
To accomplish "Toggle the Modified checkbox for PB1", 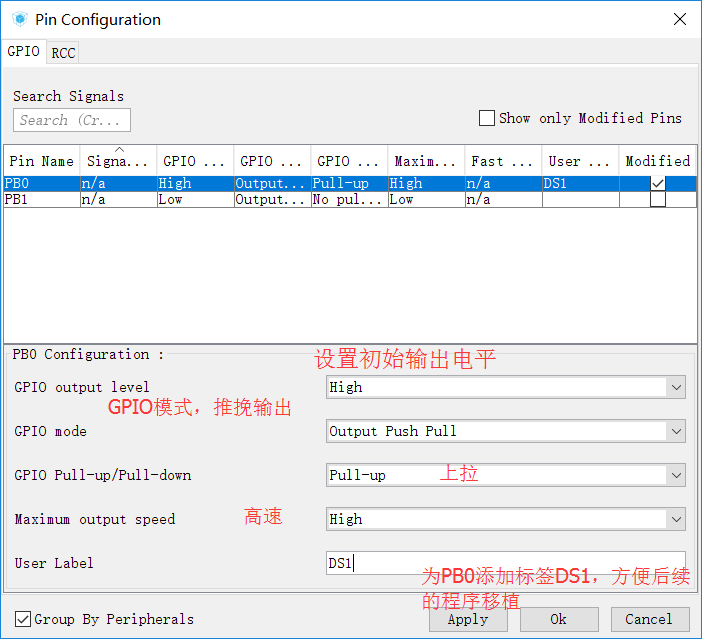I will pos(657,200).
